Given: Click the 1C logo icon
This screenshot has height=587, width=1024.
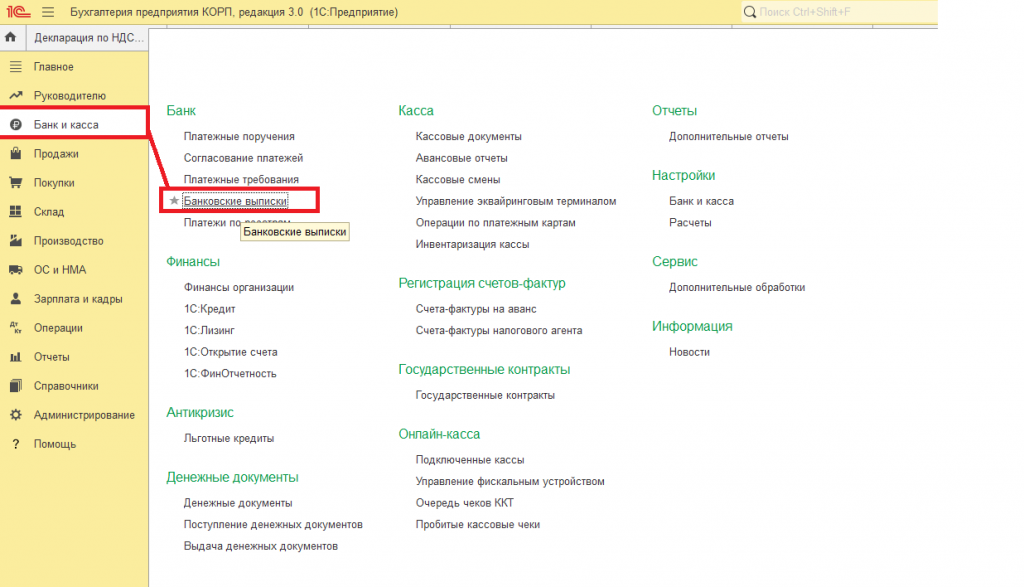Looking at the screenshot, I should (x=19, y=12).
